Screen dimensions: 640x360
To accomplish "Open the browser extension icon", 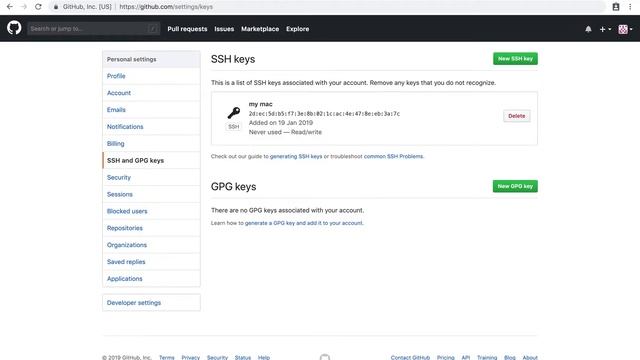I will tap(616, 7).
